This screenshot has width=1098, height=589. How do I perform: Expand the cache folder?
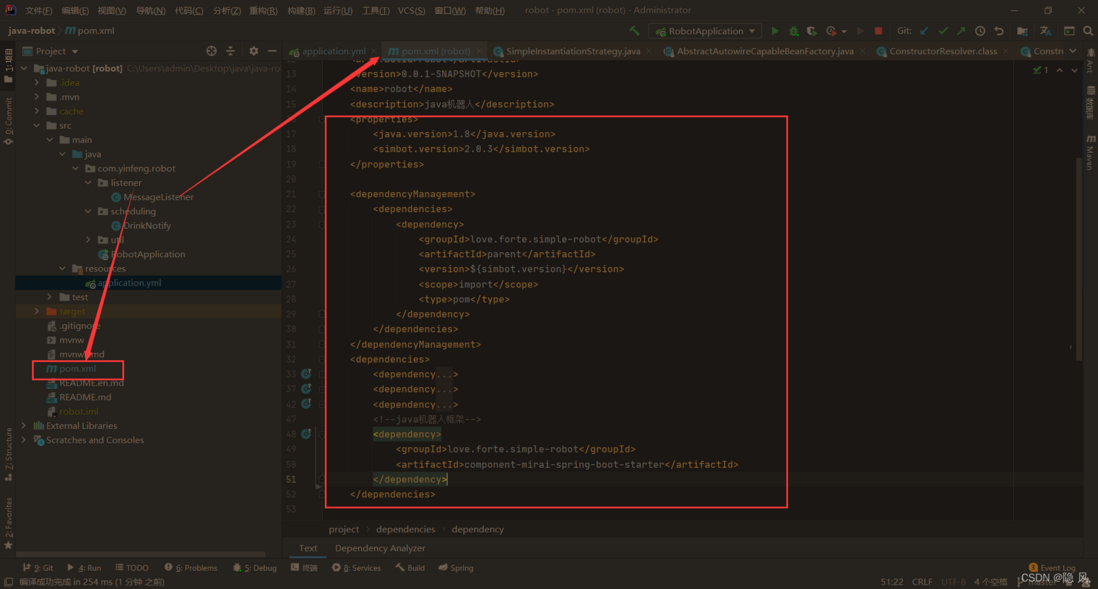pyautogui.click(x=37, y=111)
